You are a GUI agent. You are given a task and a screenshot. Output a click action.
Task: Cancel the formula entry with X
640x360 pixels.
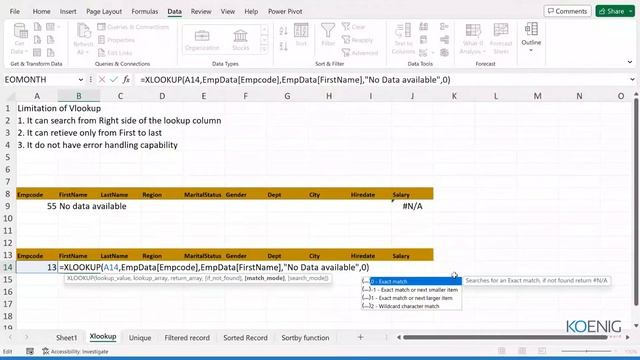(x=102, y=80)
